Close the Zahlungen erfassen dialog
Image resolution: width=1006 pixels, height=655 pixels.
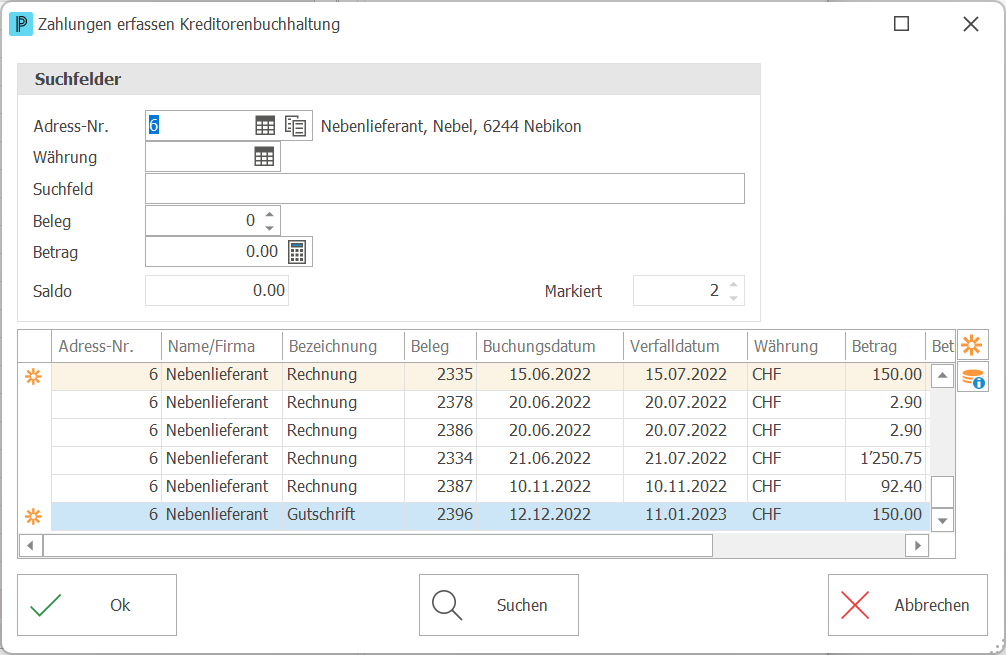(971, 24)
